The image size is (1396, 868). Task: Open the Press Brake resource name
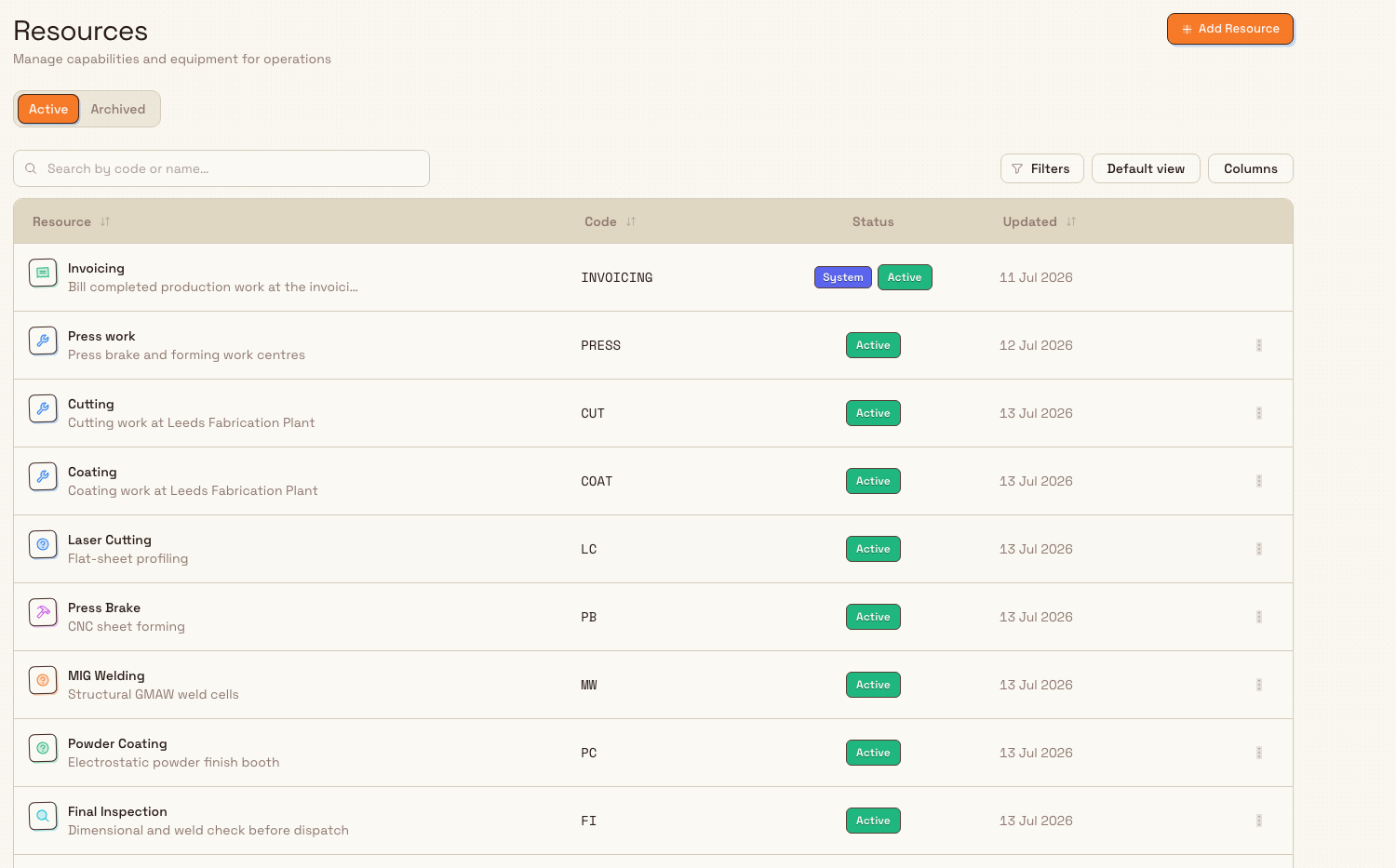point(104,608)
